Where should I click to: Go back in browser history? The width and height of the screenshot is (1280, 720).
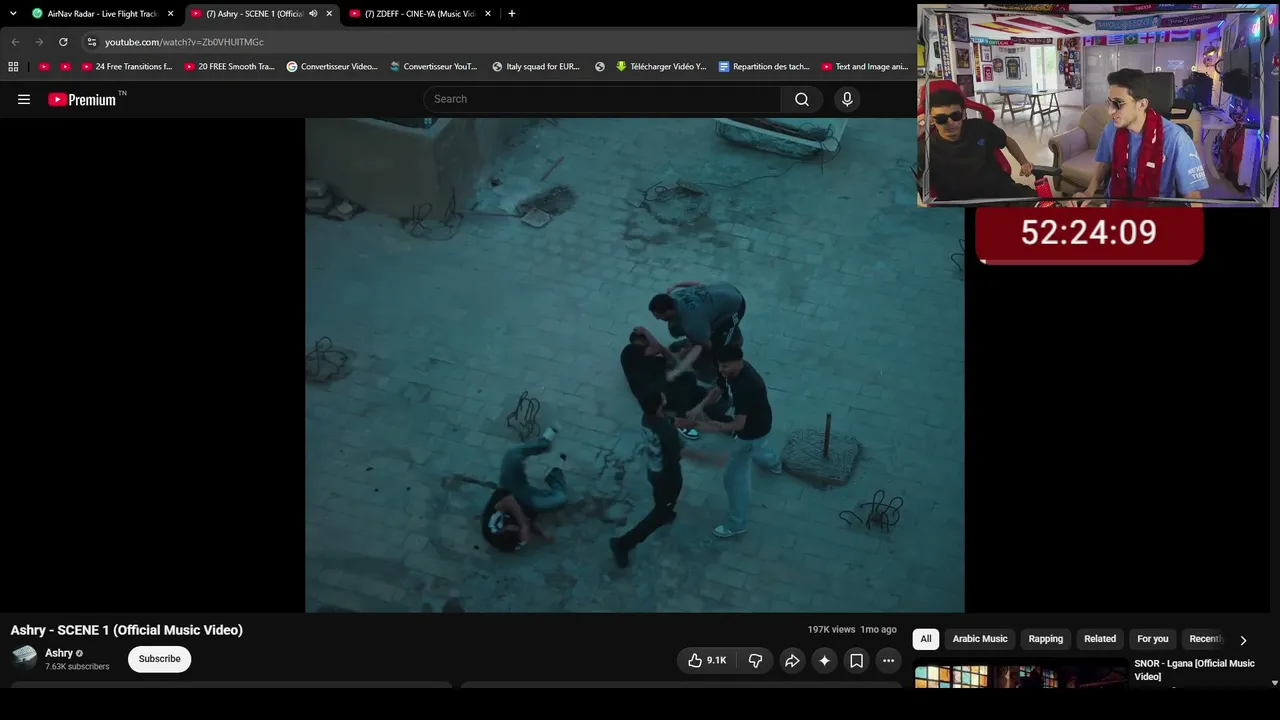pyautogui.click(x=15, y=42)
